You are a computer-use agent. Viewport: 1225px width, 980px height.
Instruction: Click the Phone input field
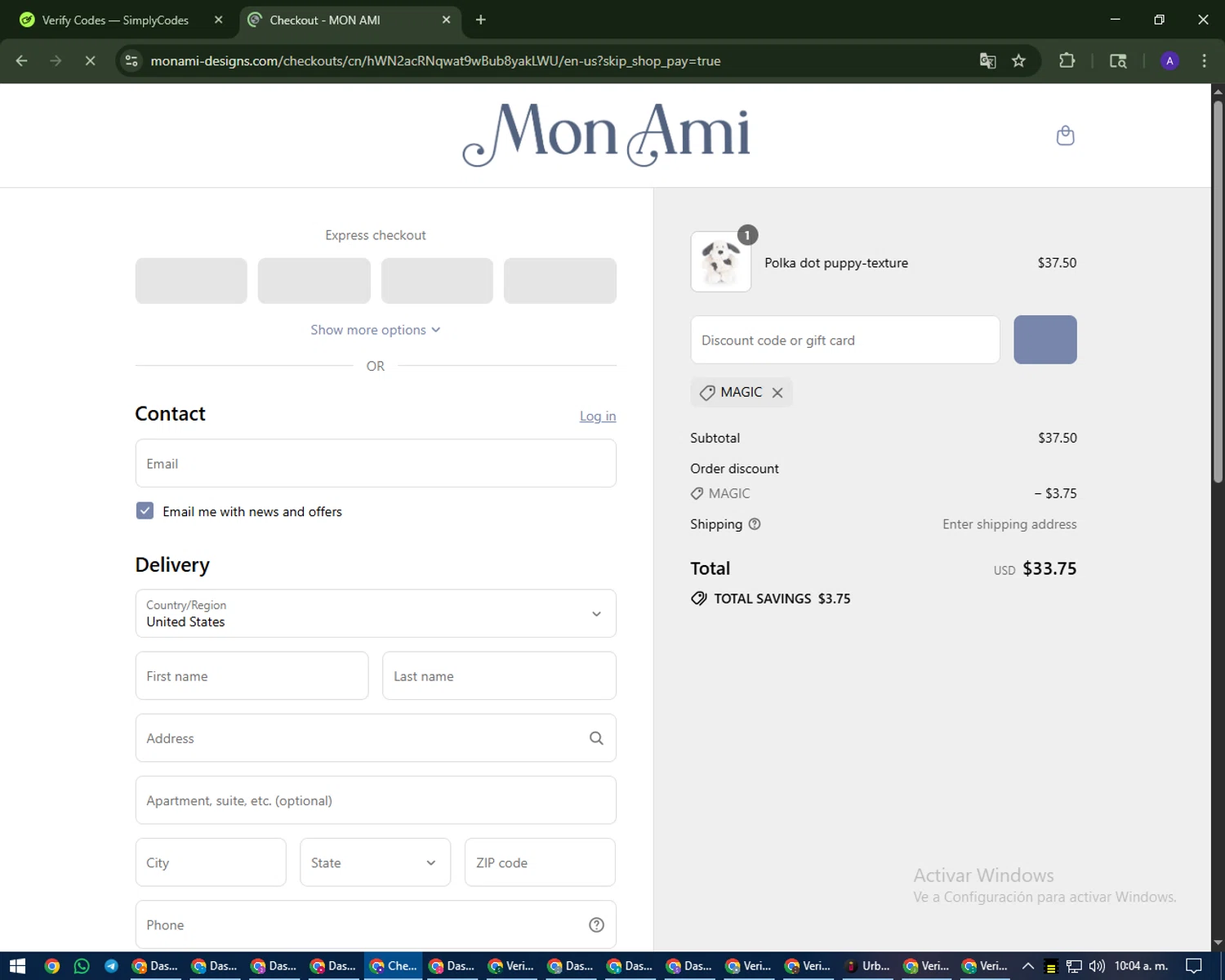click(x=376, y=924)
